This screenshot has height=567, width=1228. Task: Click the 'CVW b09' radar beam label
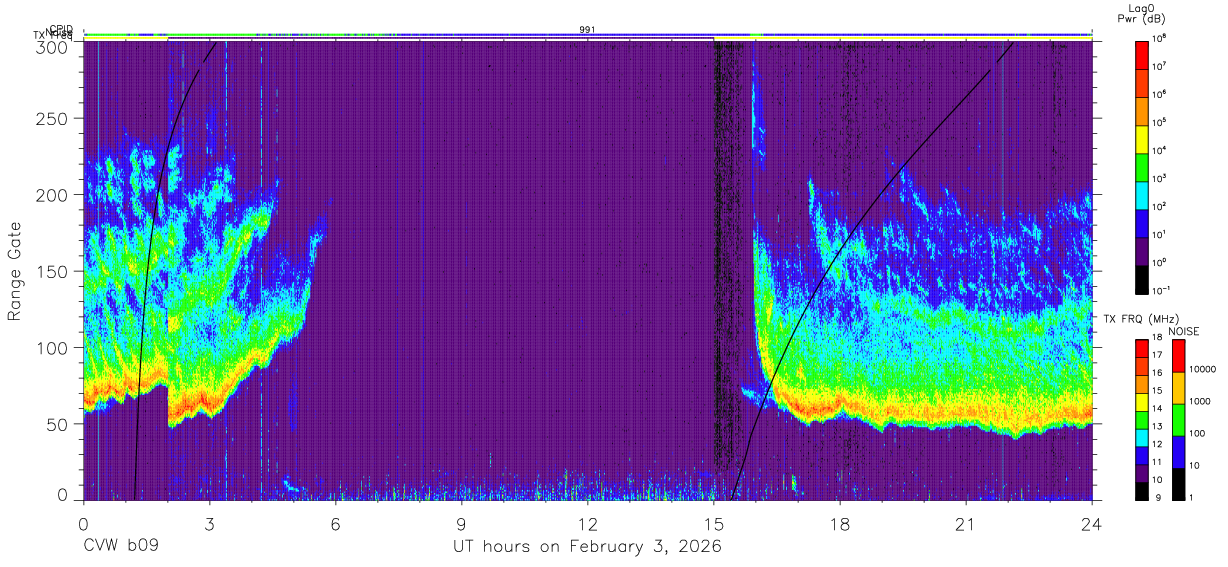121,547
